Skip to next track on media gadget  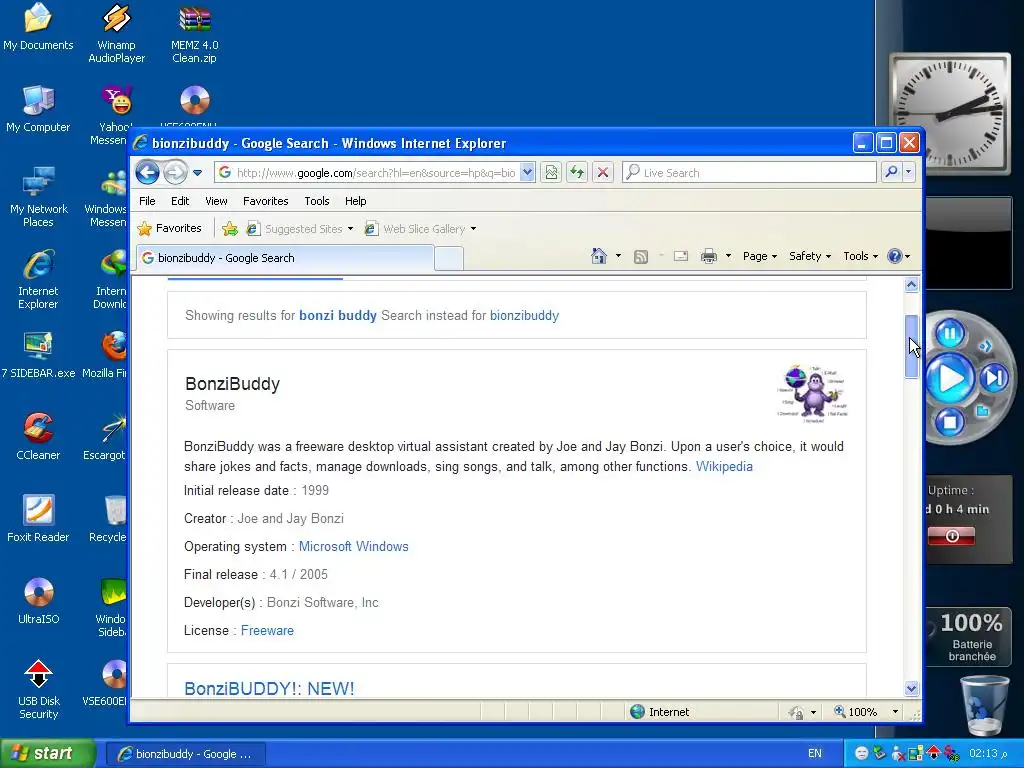click(x=995, y=378)
